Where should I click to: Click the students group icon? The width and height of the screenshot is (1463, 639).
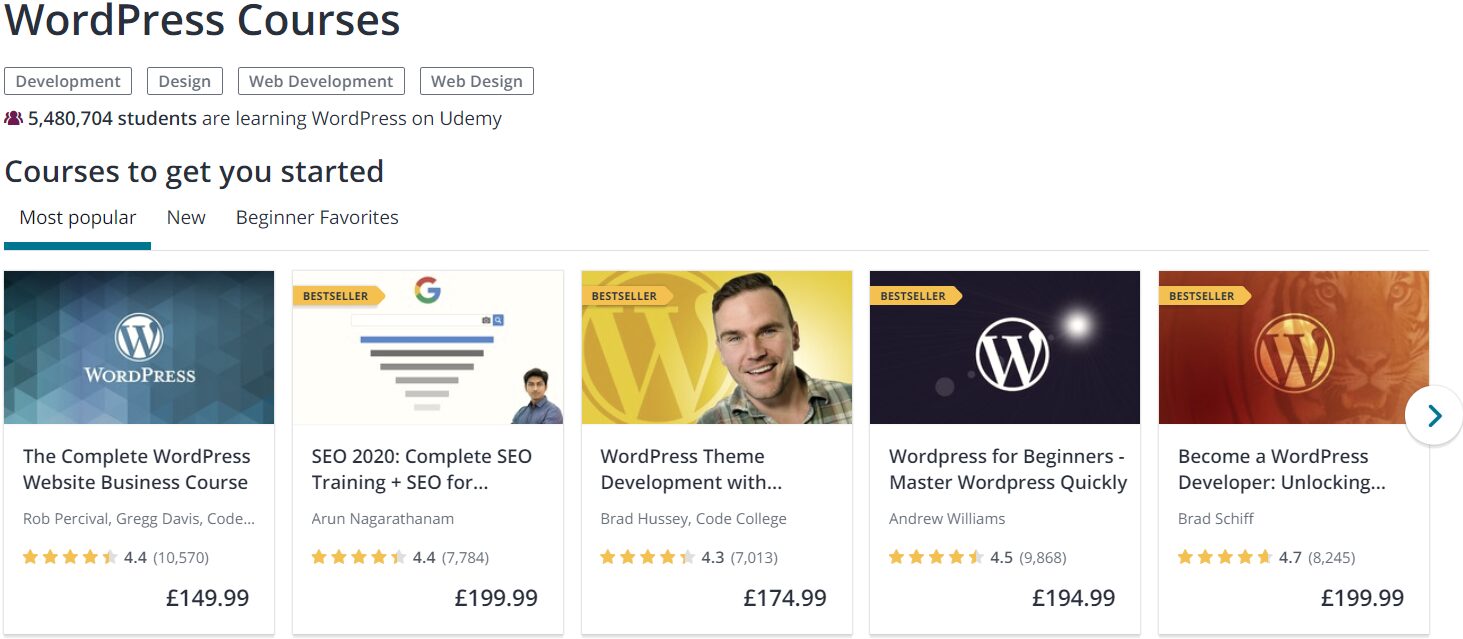[13, 118]
